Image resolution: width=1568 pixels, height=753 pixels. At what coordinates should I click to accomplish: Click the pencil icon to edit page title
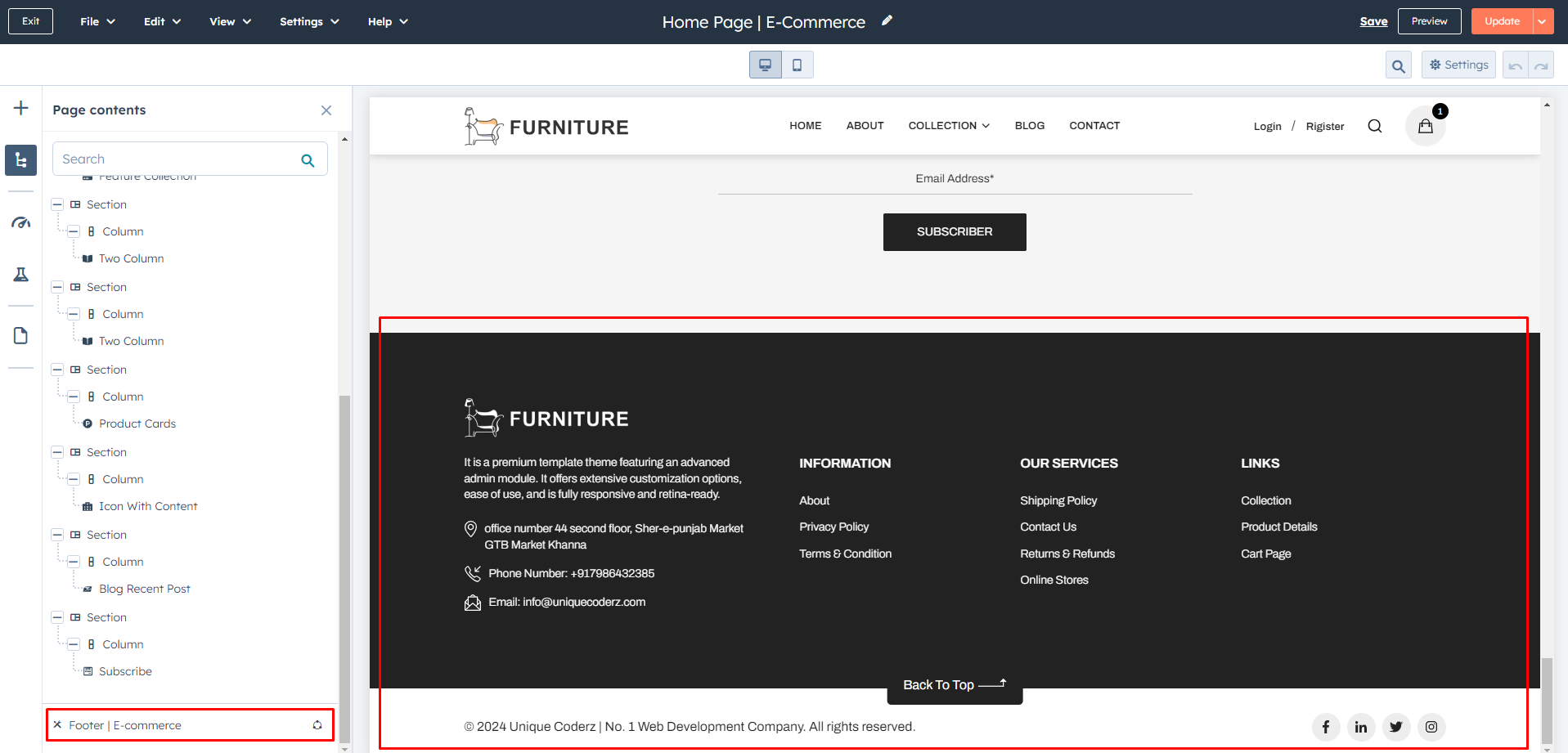(x=887, y=21)
